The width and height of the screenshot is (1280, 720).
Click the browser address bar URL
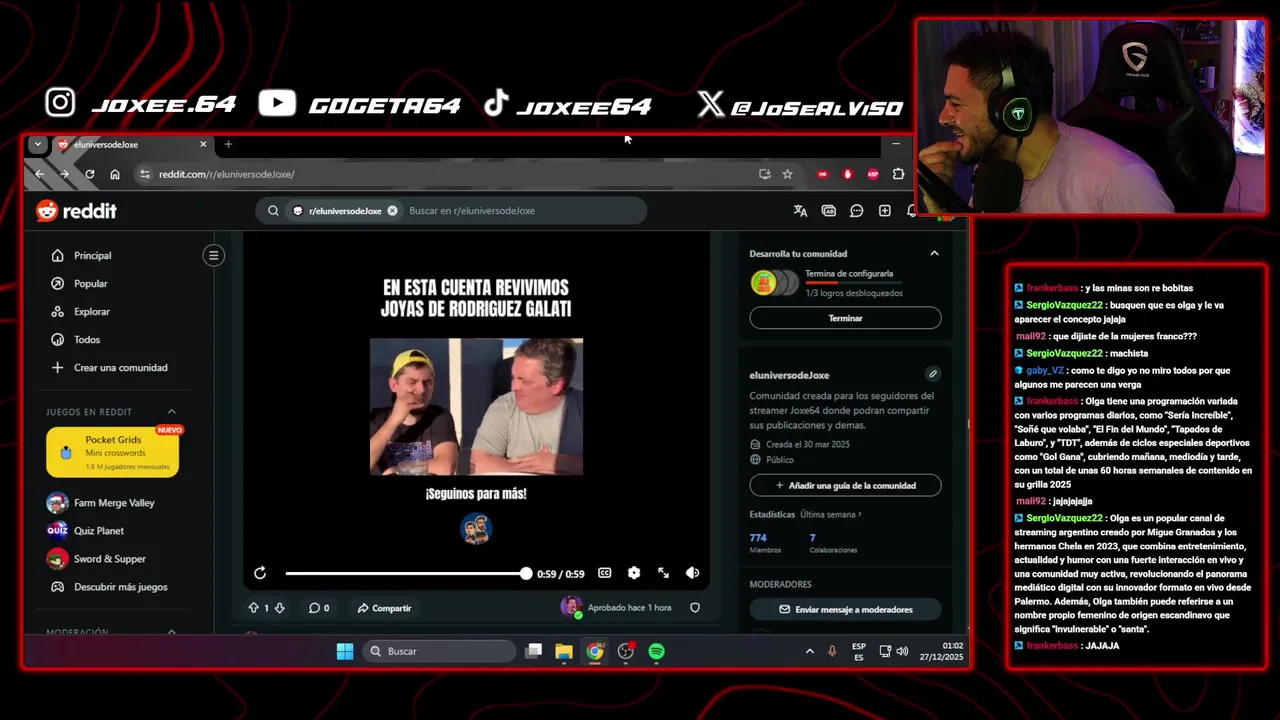226,174
